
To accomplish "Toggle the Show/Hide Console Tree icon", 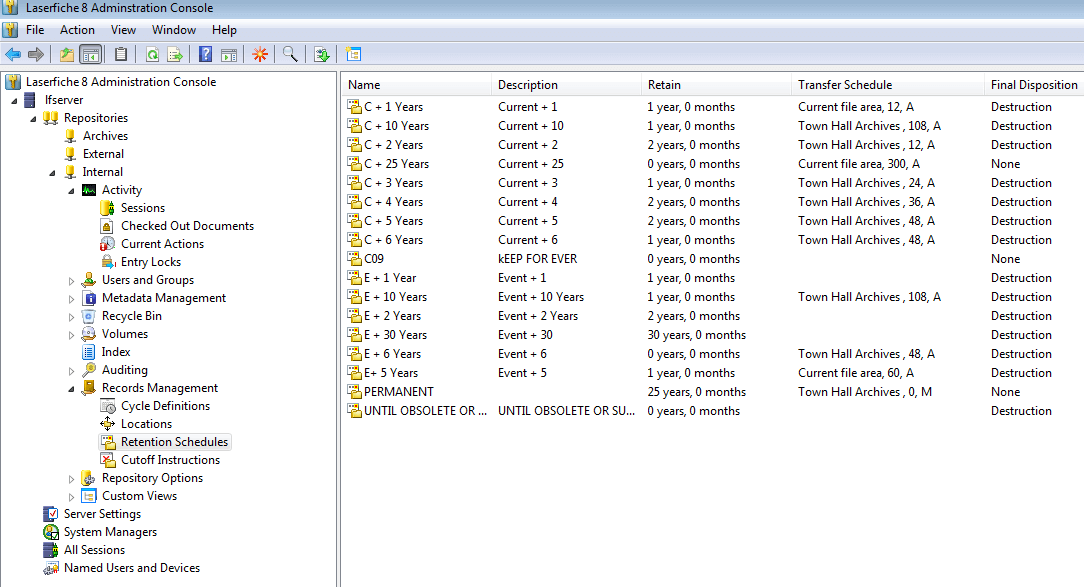I will click(x=91, y=54).
